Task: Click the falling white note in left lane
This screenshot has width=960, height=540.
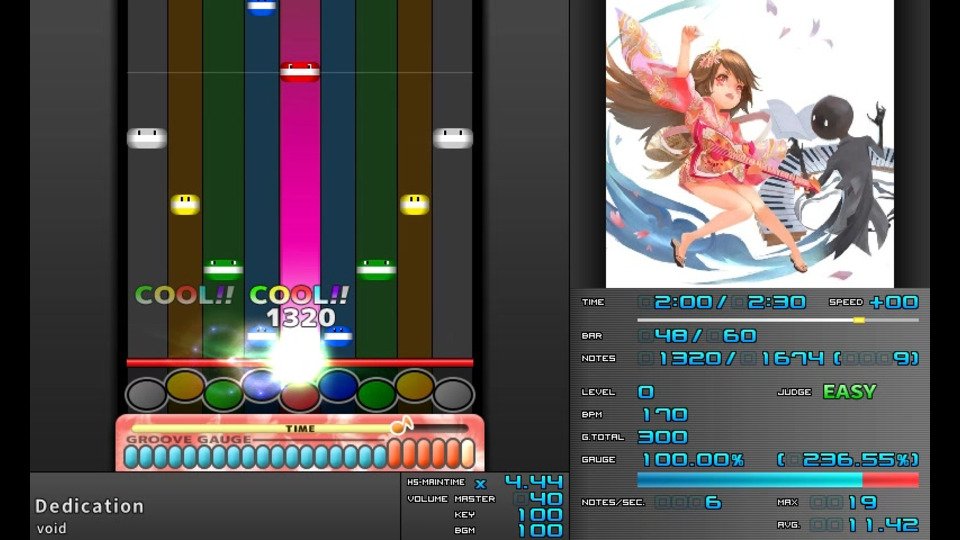Action: (146, 138)
